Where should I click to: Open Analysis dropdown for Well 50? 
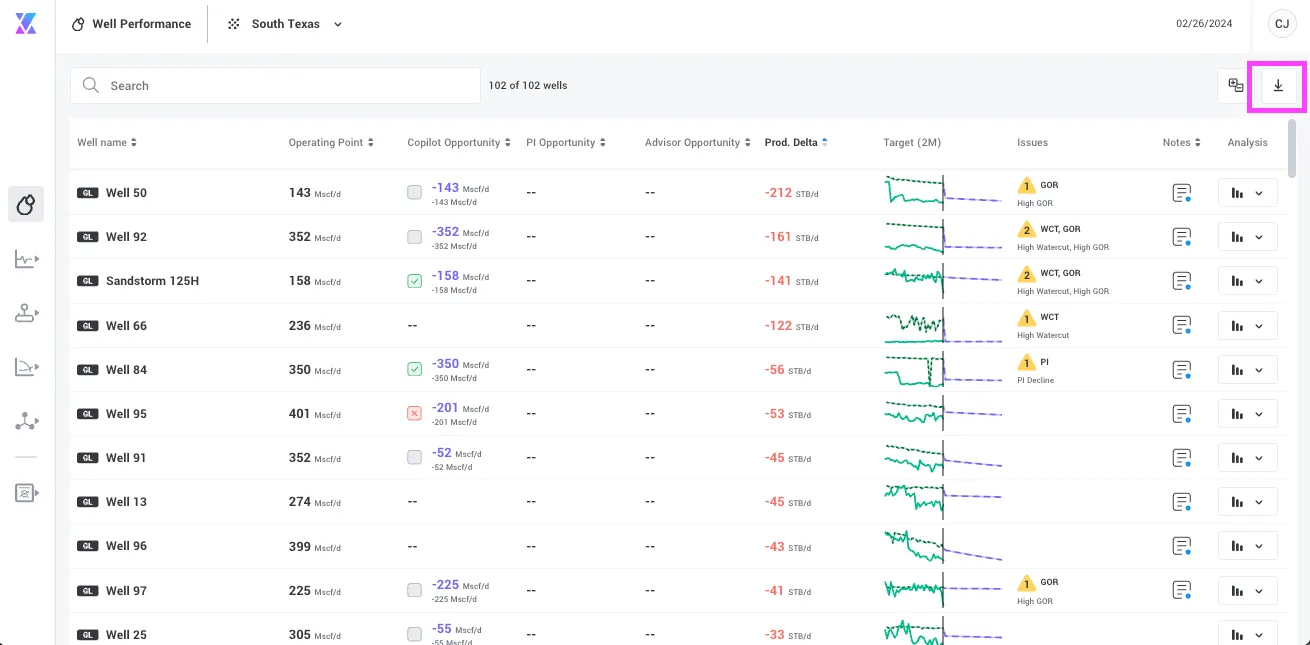pyautogui.click(x=1248, y=193)
